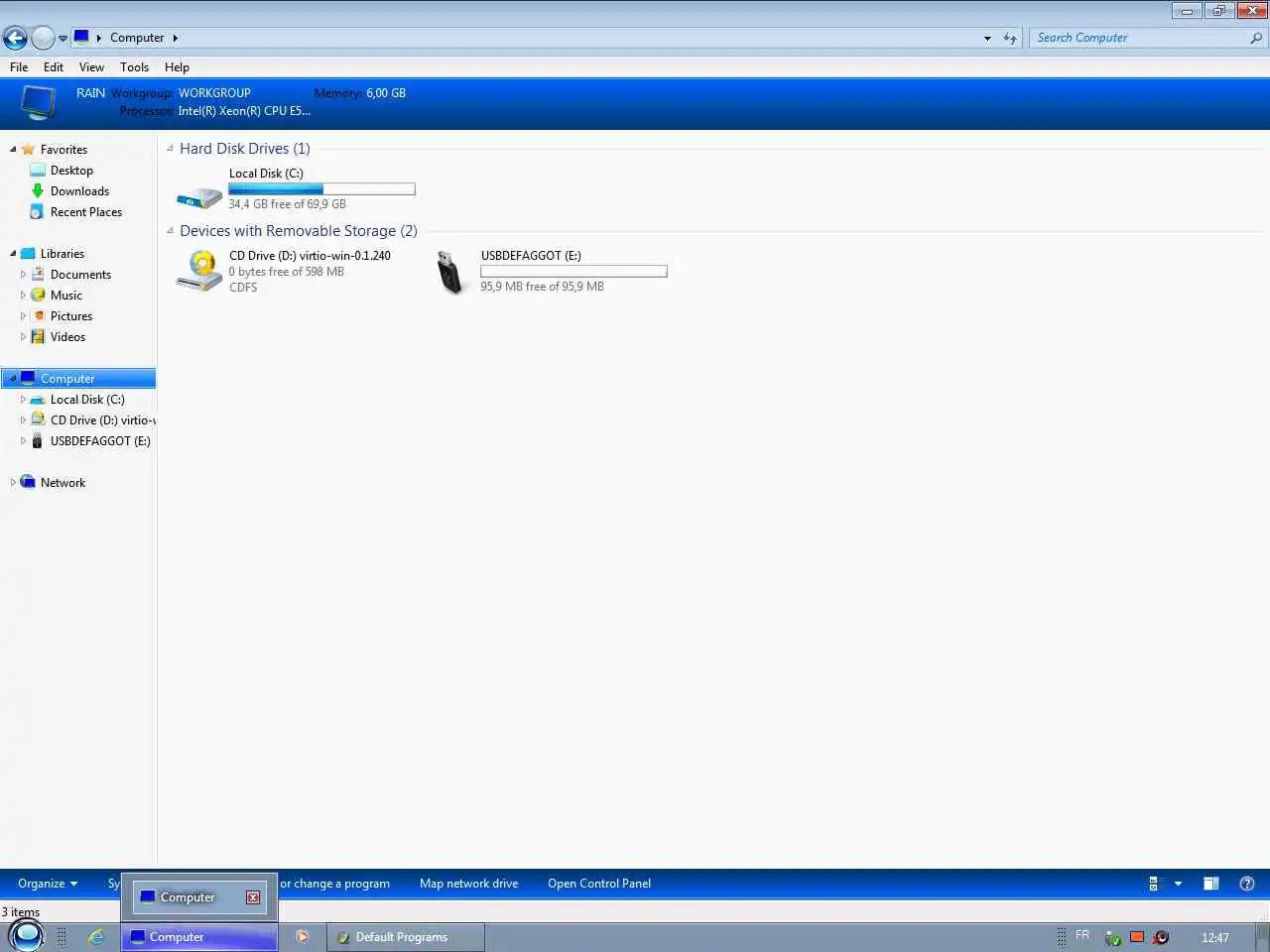This screenshot has width=1270, height=952.
Task: Click USBDEFAGGOT (E:) capacity bar
Action: [573, 271]
